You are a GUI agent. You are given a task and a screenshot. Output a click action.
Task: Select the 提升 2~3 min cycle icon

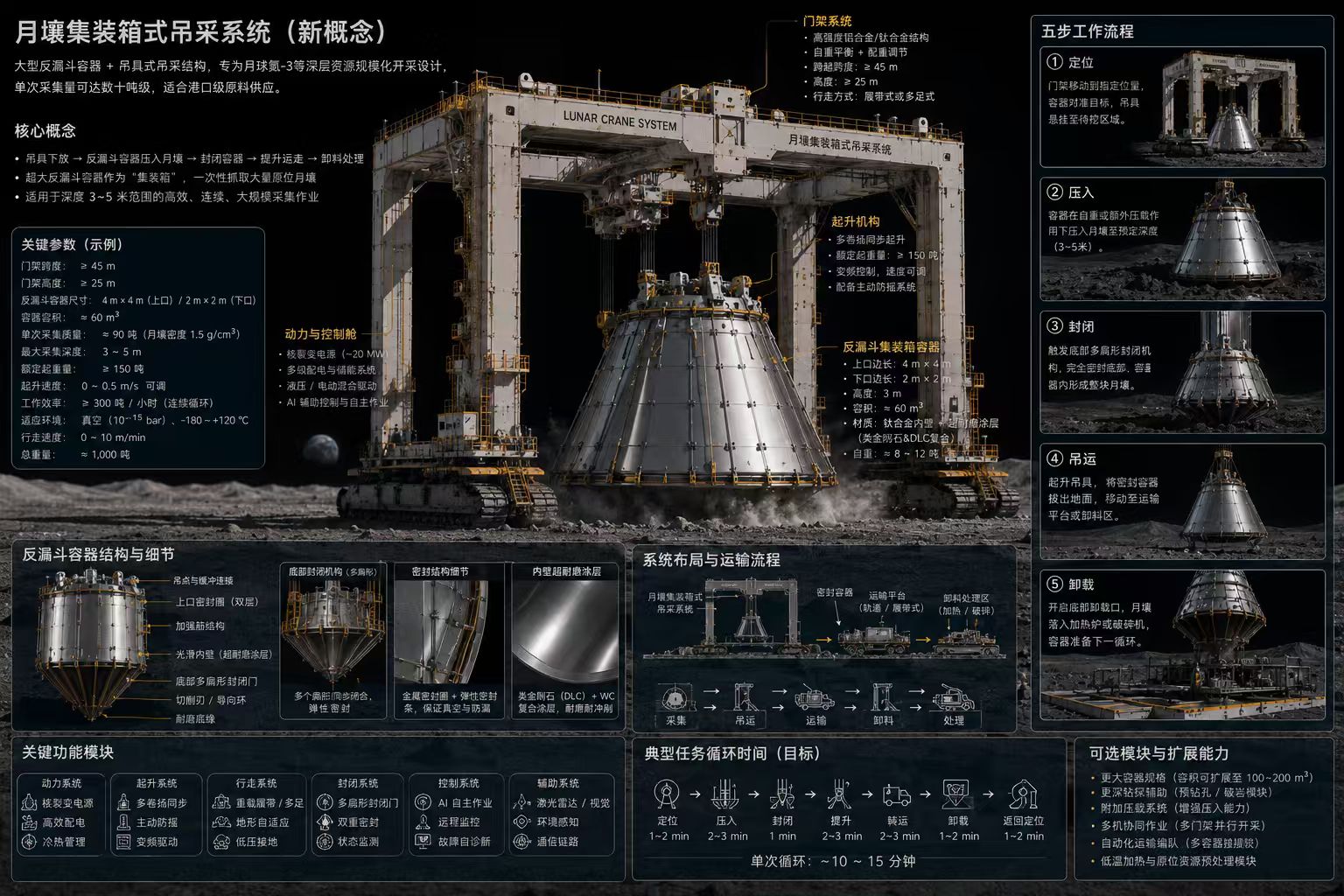(839, 794)
